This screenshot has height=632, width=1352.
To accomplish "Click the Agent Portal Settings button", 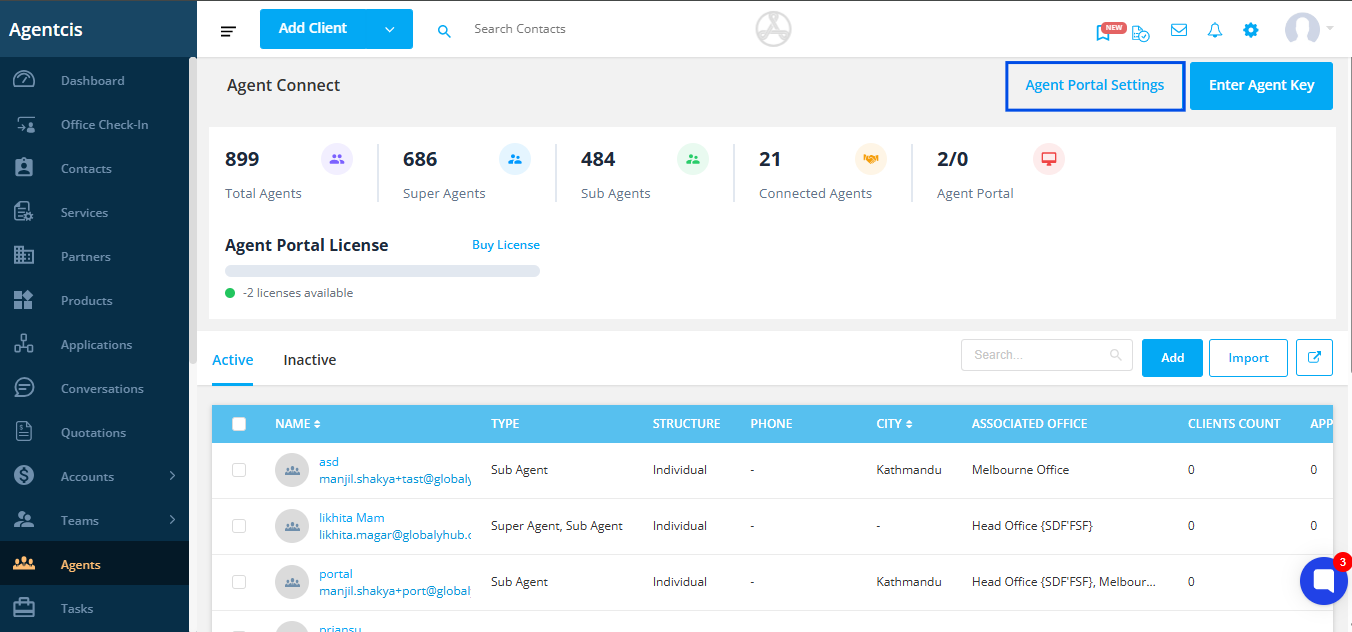I will (x=1095, y=85).
